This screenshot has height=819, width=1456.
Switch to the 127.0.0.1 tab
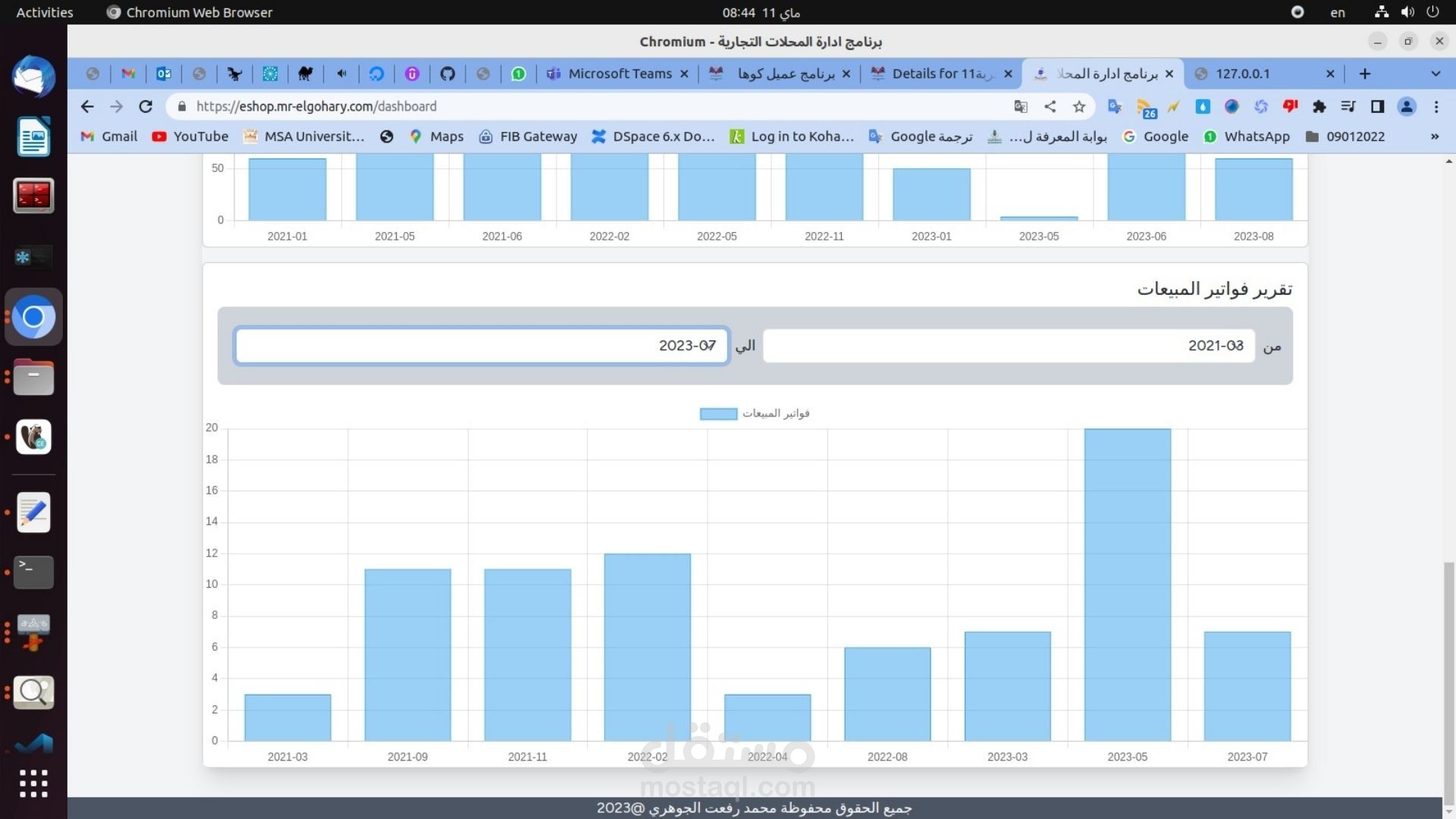point(1242,74)
